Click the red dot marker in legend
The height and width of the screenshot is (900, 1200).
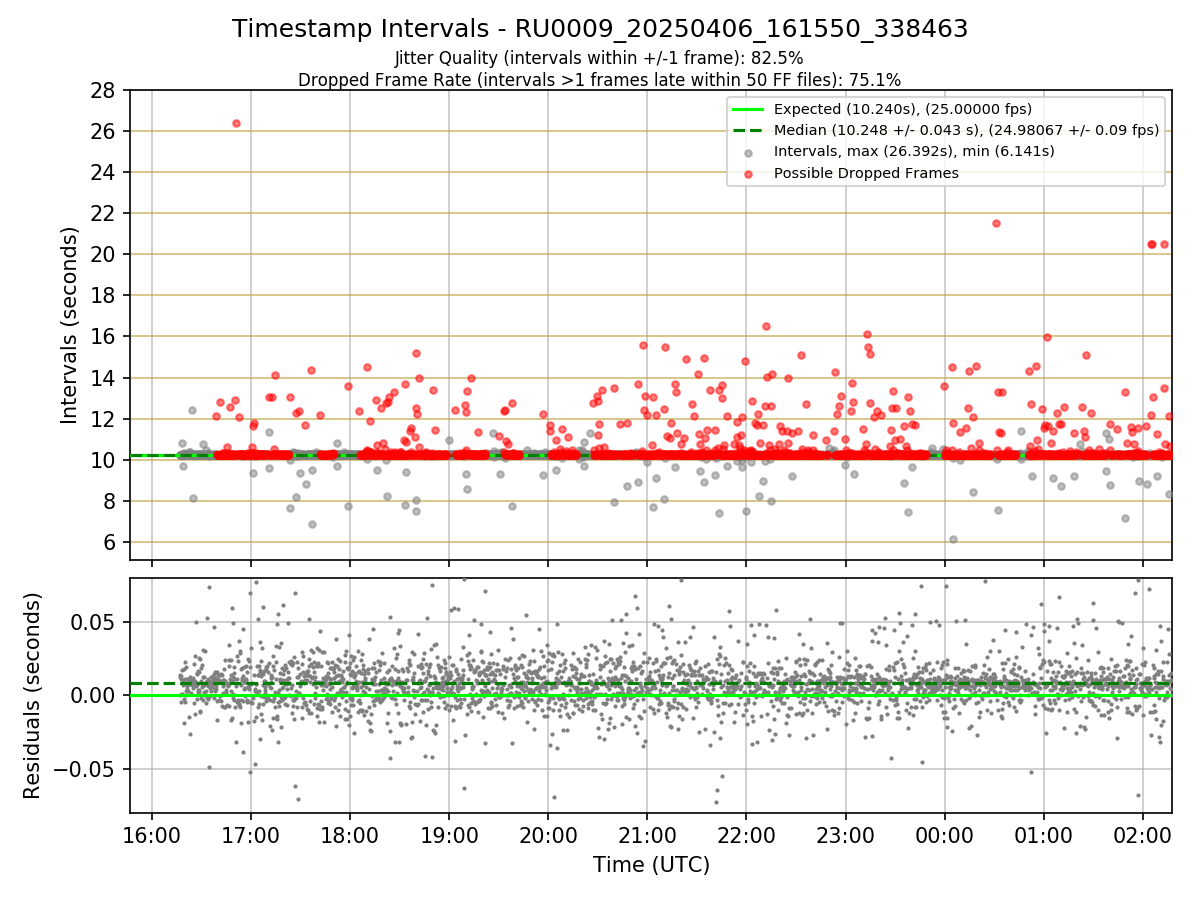[750, 173]
